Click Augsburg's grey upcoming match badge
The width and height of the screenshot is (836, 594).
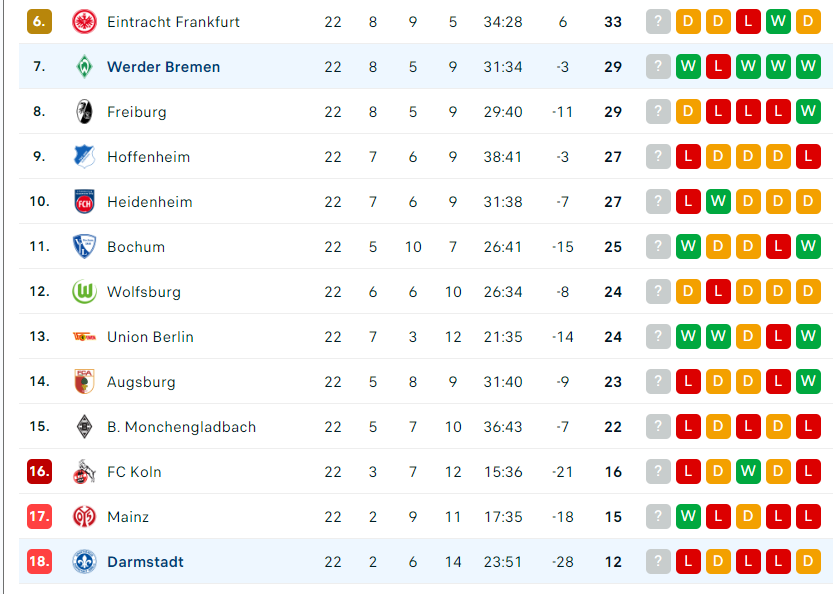pos(658,382)
